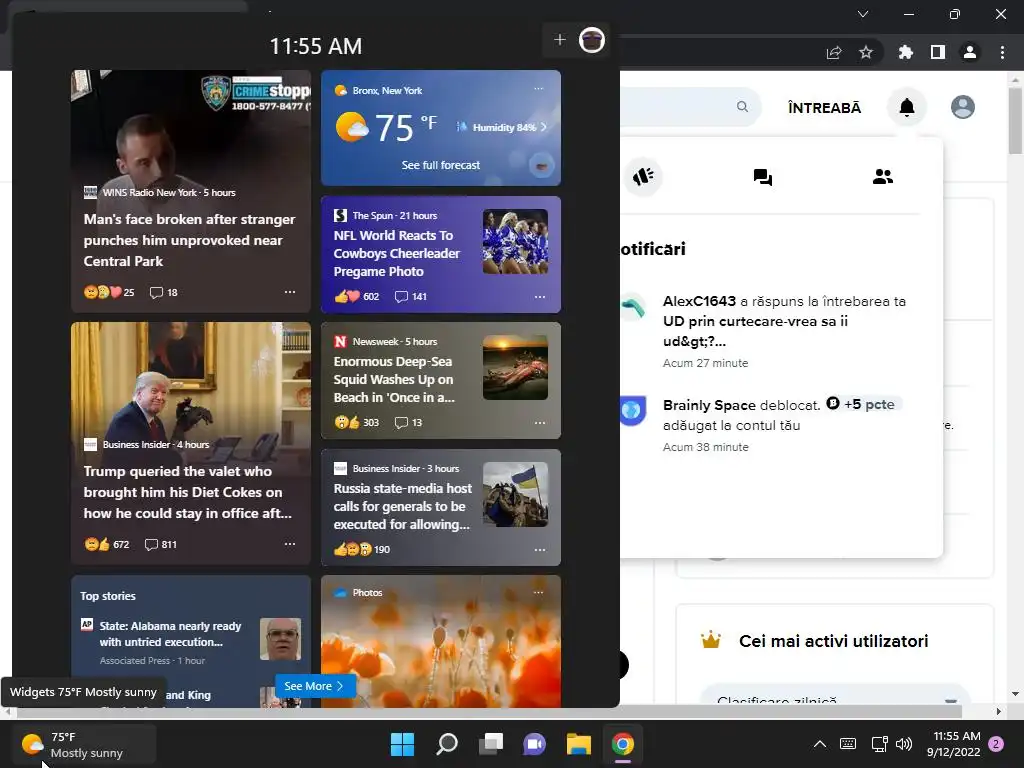The height and width of the screenshot is (768, 1024).
Task: Click See full forecast link
Action: [441, 165]
